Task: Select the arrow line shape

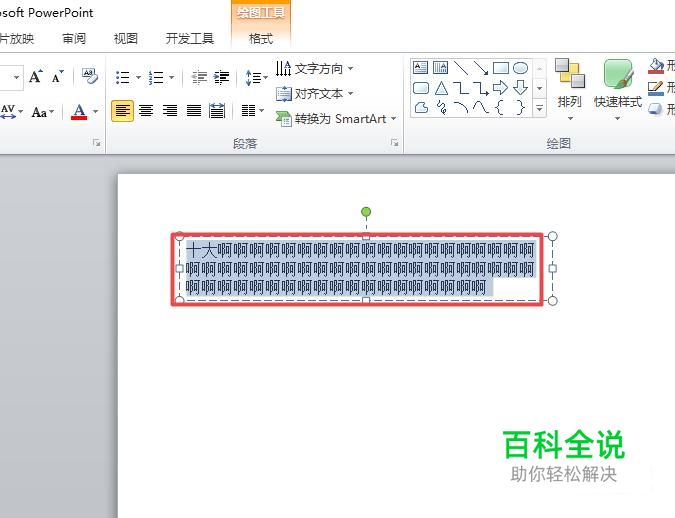Action: [x=480, y=68]
